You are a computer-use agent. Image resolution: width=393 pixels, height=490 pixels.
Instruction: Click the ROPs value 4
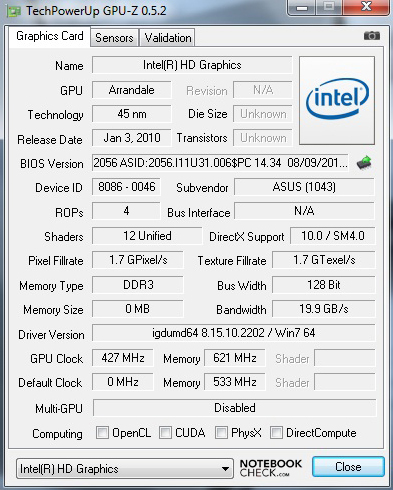(126, 211)
